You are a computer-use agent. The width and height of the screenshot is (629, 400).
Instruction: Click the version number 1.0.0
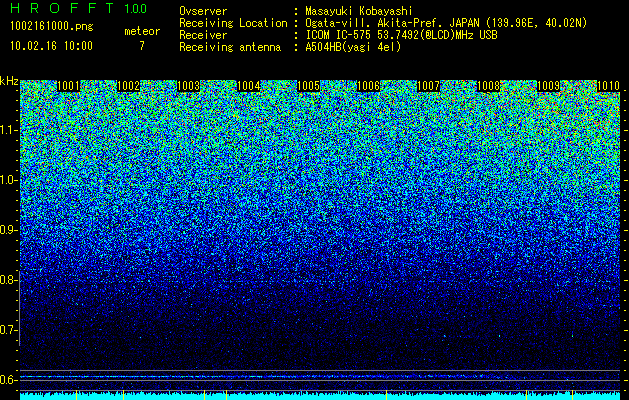[136, 9]
